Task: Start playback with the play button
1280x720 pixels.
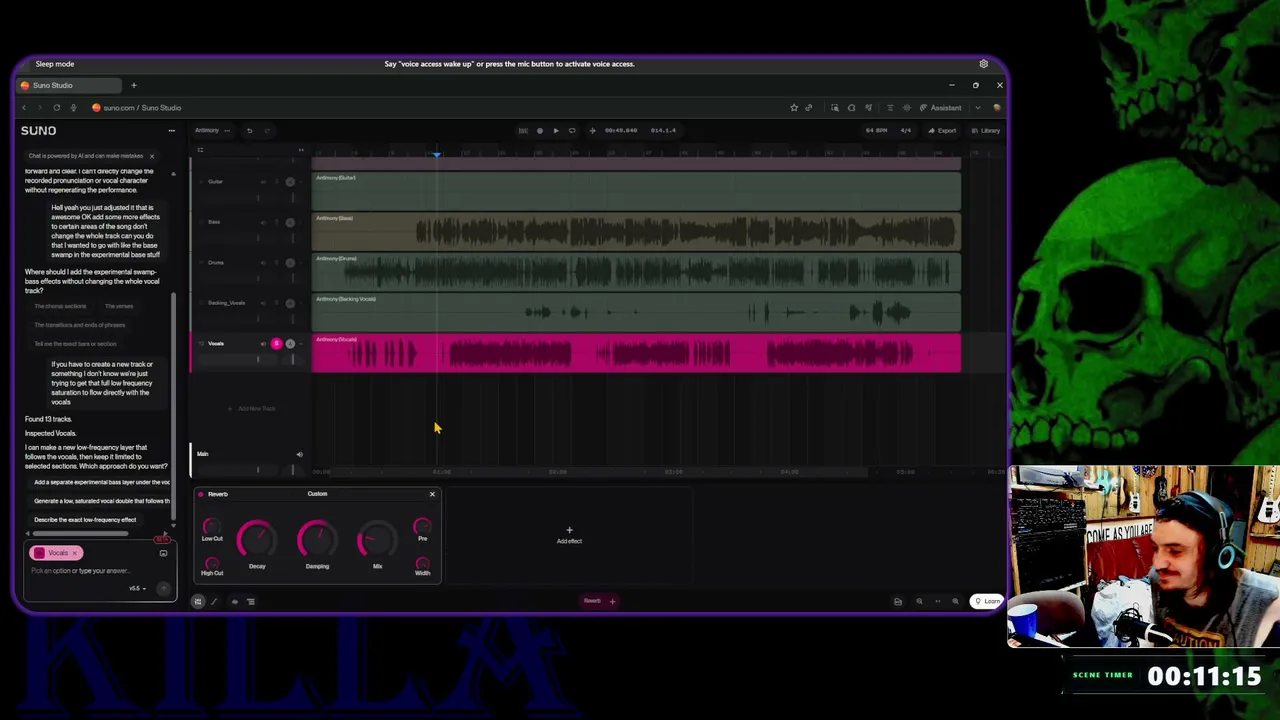Action: pos(556,130)
